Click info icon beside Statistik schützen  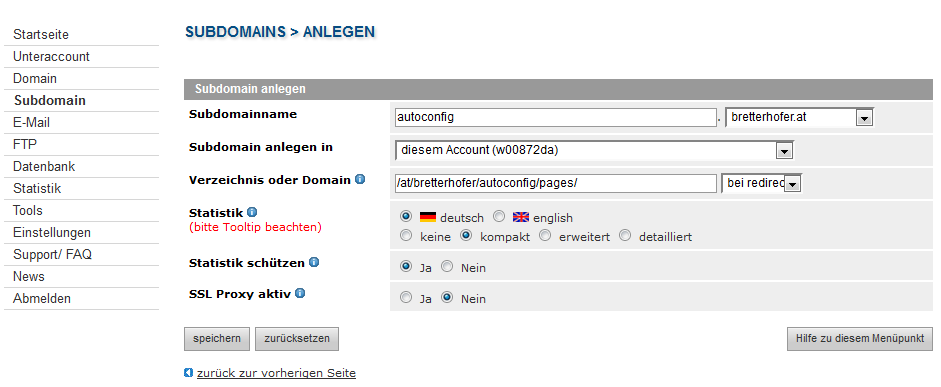click(x=314, y=262)
